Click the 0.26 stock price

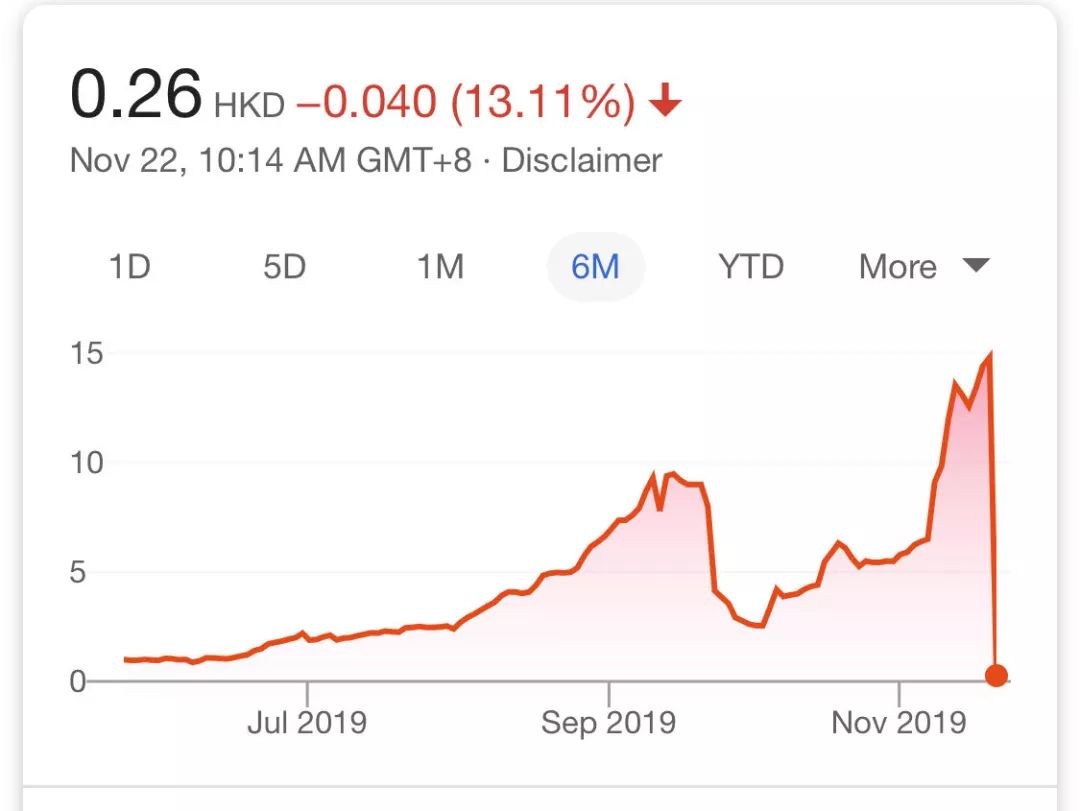pyautogui.click(x=136, y=94)
